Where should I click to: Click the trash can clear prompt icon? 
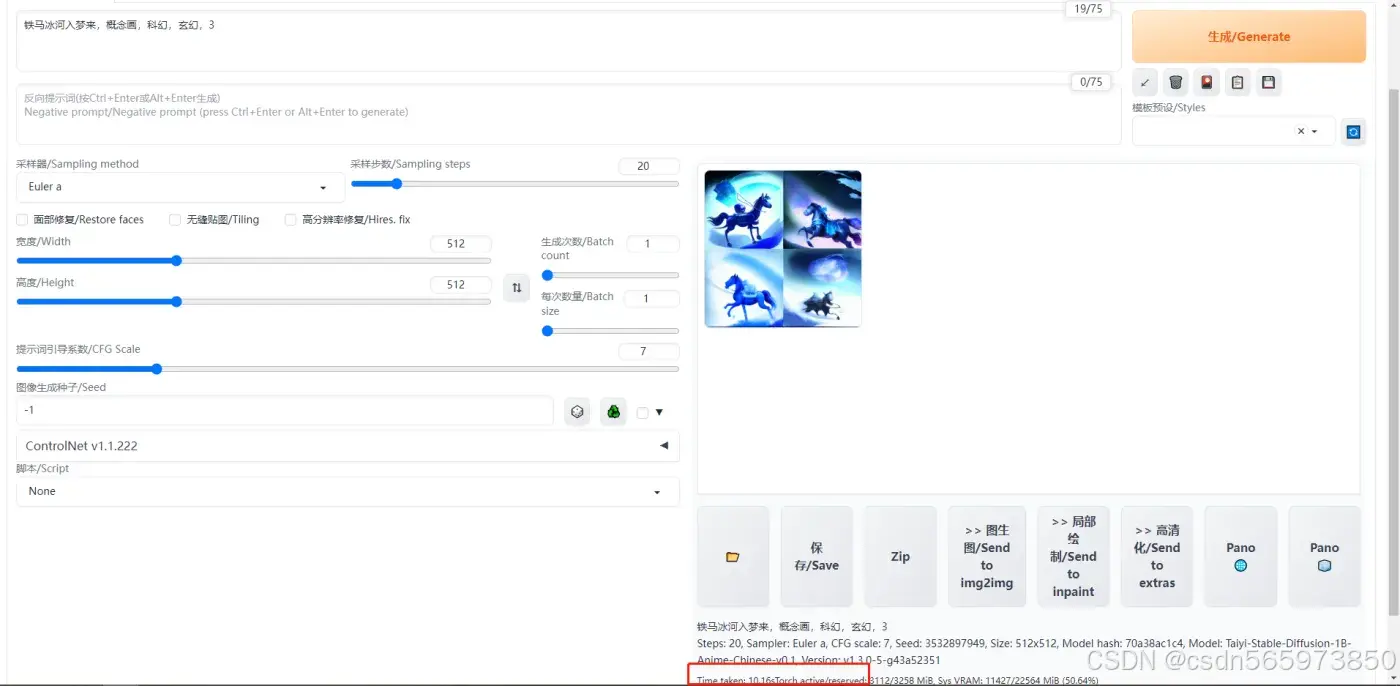pos(1176,82)
